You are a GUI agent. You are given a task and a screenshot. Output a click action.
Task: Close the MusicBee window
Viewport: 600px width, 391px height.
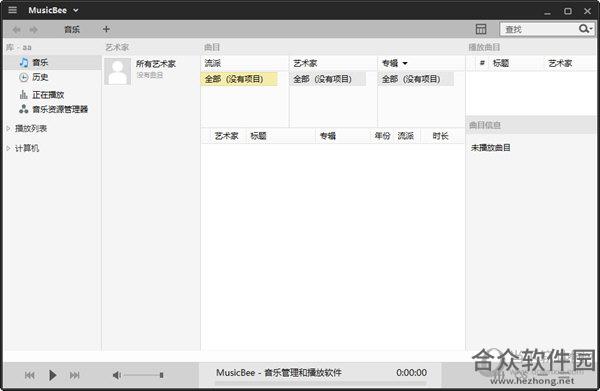click(x=588, y=11)
